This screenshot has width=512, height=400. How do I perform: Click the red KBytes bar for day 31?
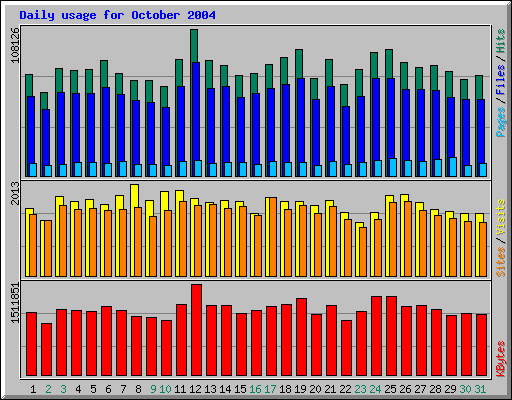click(481, 345)
